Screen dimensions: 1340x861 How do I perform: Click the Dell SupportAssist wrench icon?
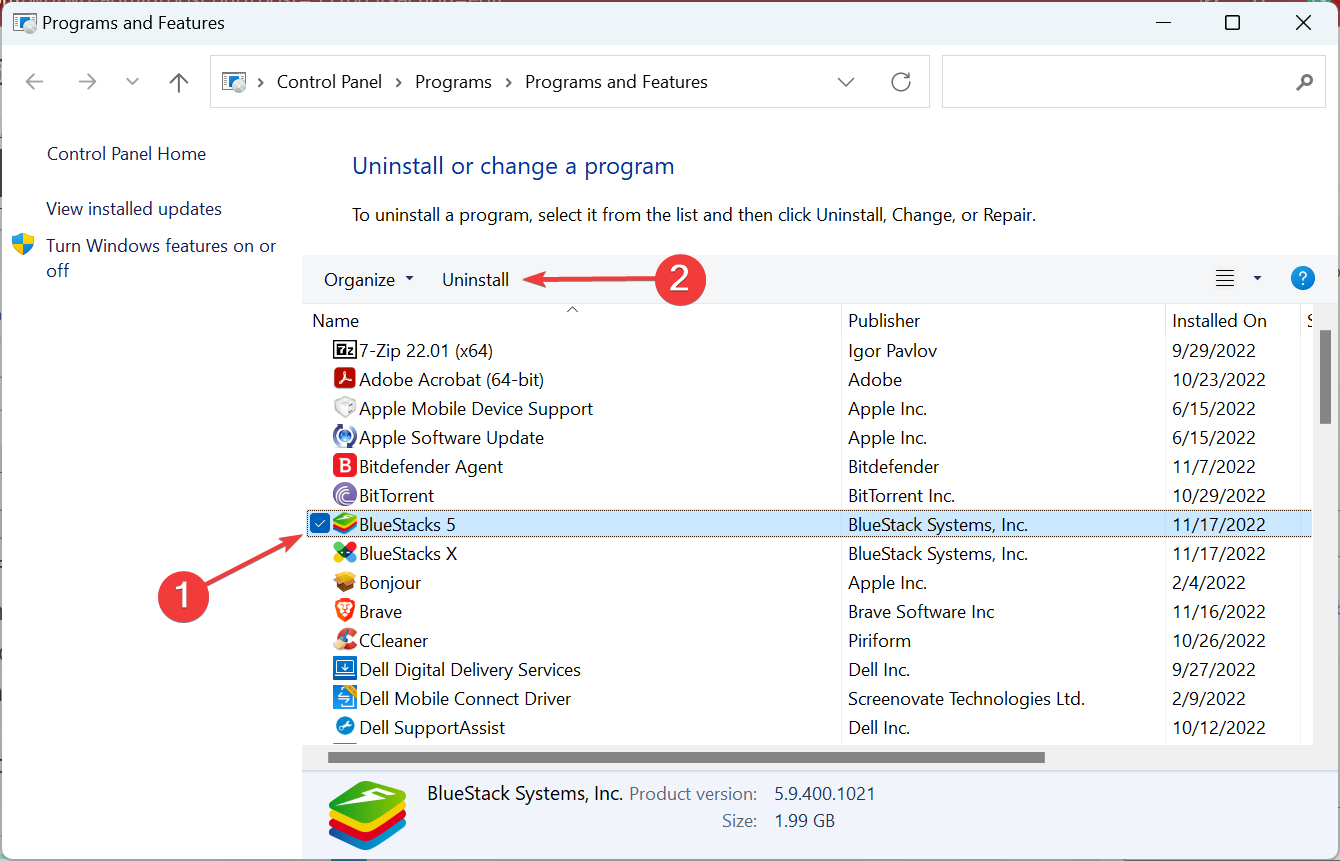344,727
